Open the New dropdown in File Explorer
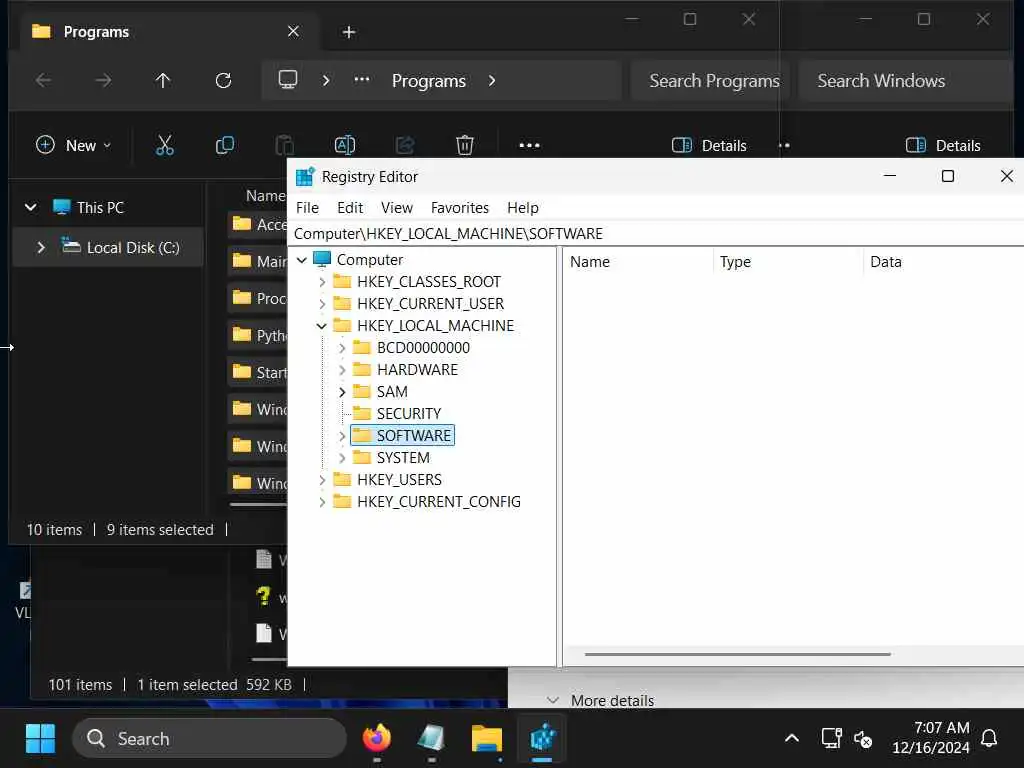The image size is (1024, 768). coord(73,145)
